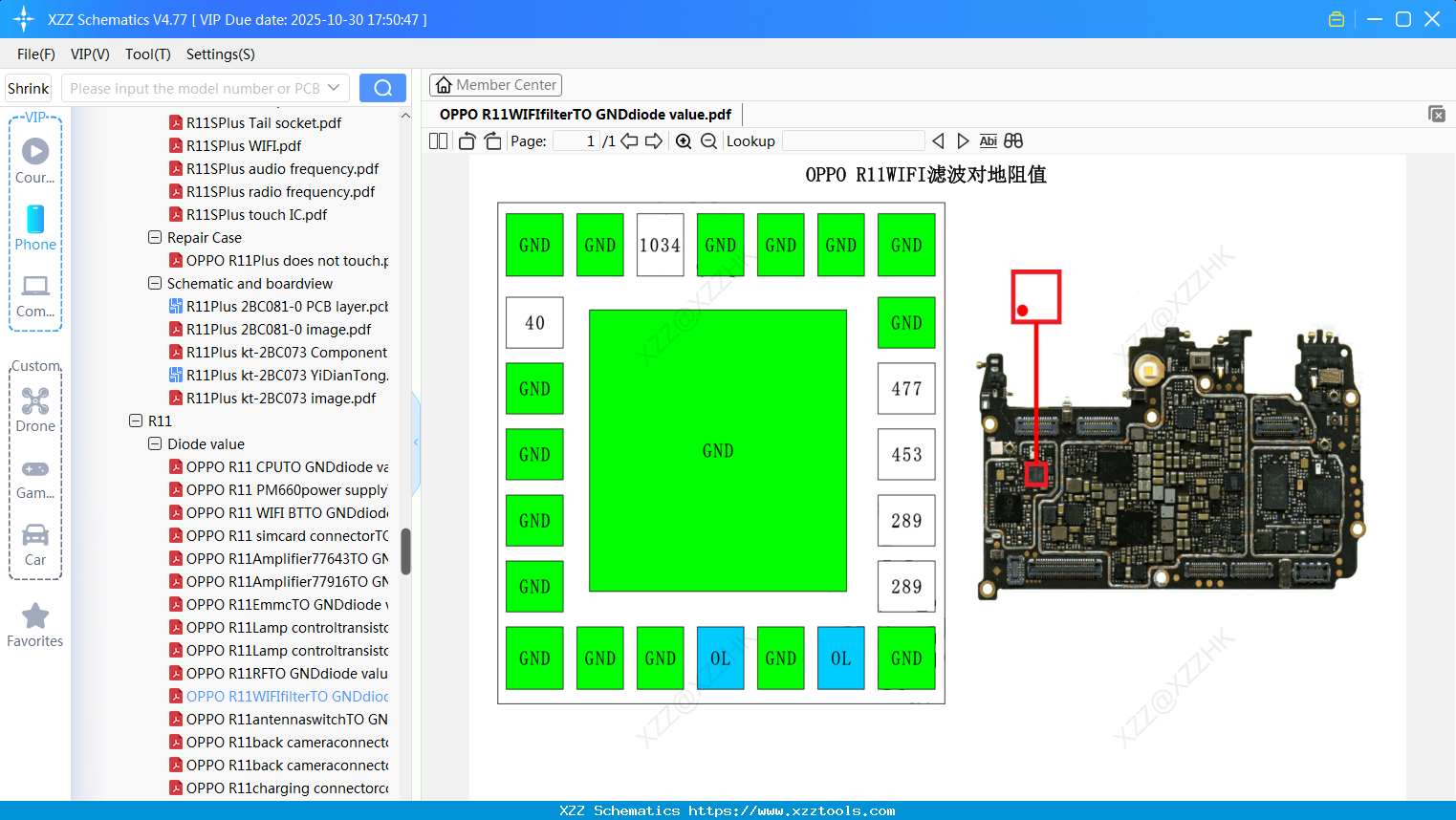Open R11Plus kt-2BC073 Component file
Viewport: 1456px width, 820px height.
tap(287, 352)
